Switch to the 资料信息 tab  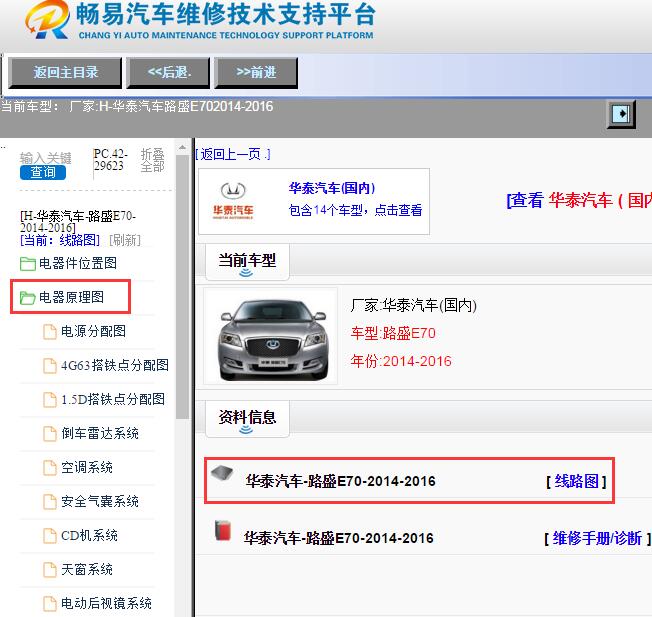247,419
